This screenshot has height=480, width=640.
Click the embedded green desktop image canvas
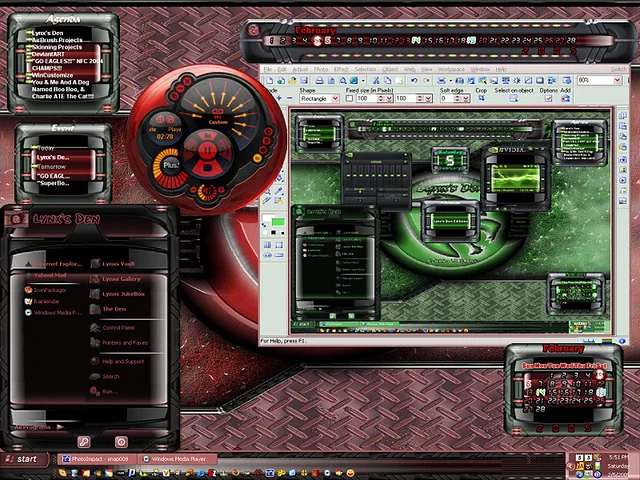click(x=451, y=220)
